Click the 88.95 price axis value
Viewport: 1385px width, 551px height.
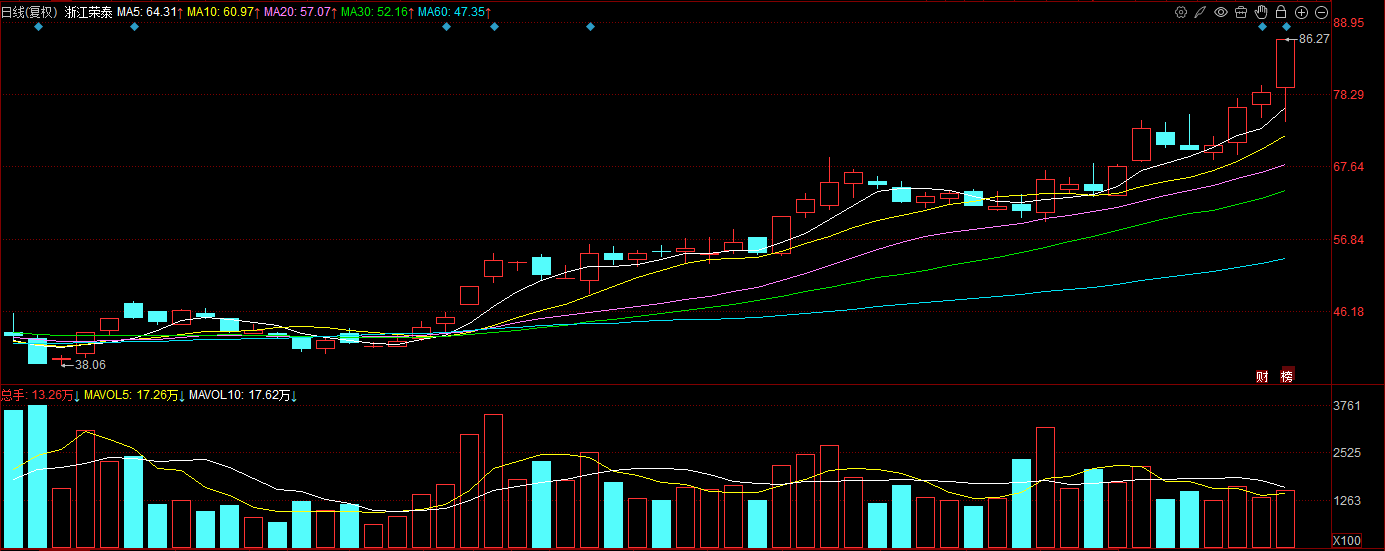pyautogui.click(x=1349, y=22)
